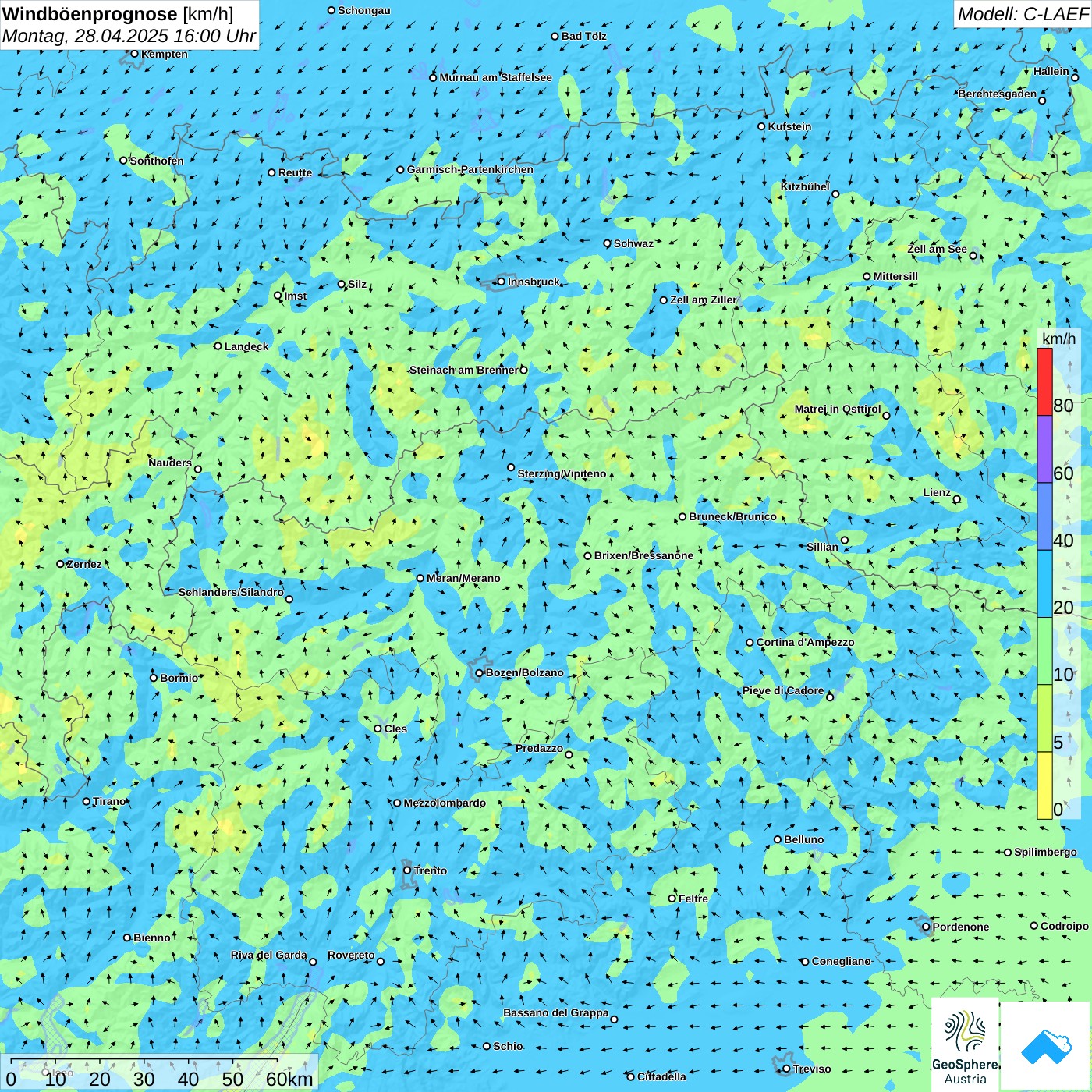Click the Cortina d'Ampezzo location dot
Image resolution: width=1092 pixels, height=1092 pixels.
750,643
